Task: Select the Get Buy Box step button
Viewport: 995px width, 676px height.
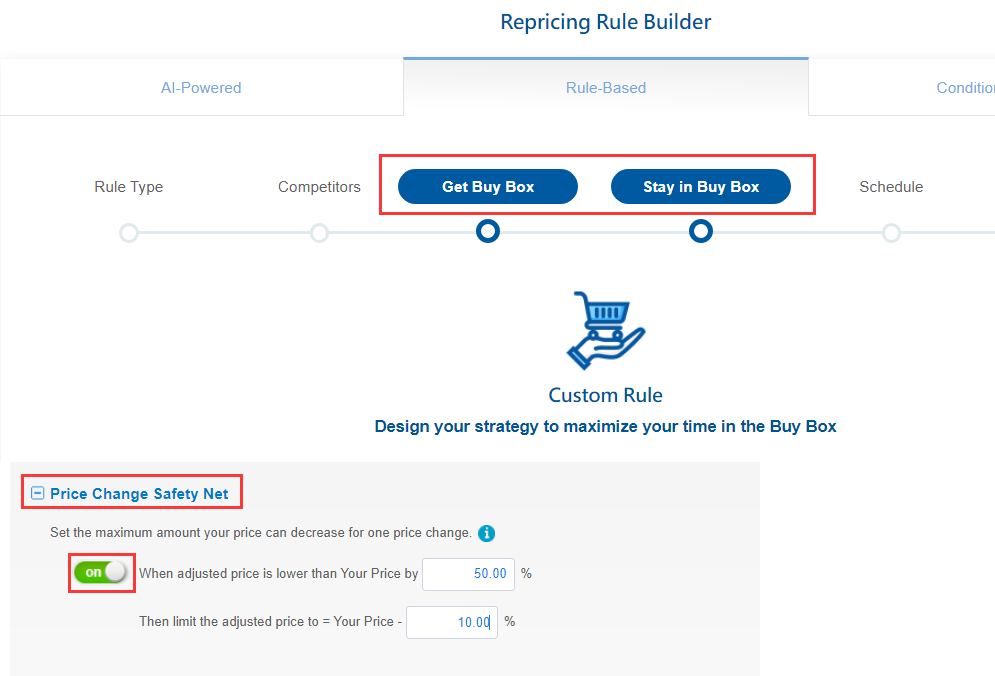Action: point(488,187)
